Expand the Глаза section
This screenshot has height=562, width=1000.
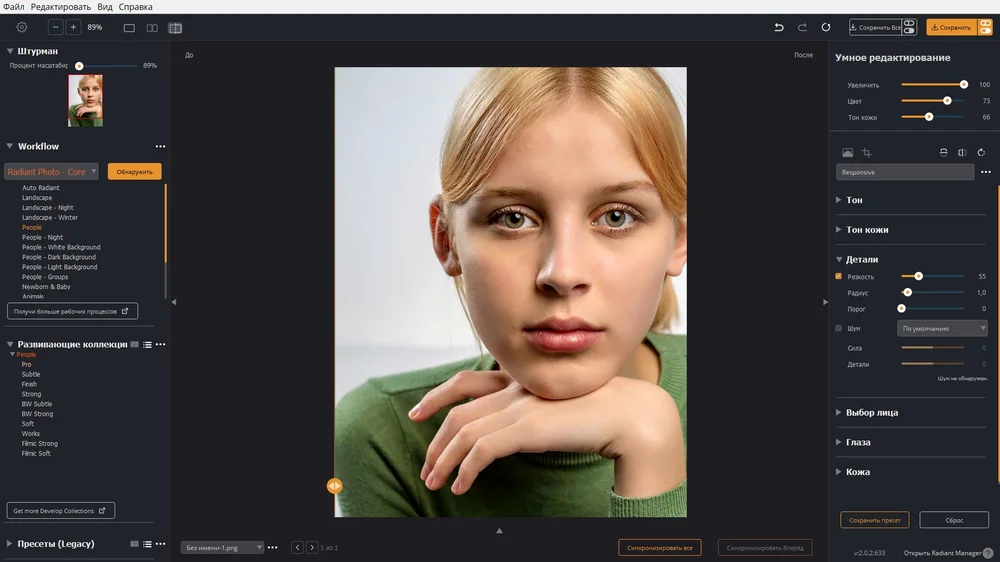tap(839, 442)
